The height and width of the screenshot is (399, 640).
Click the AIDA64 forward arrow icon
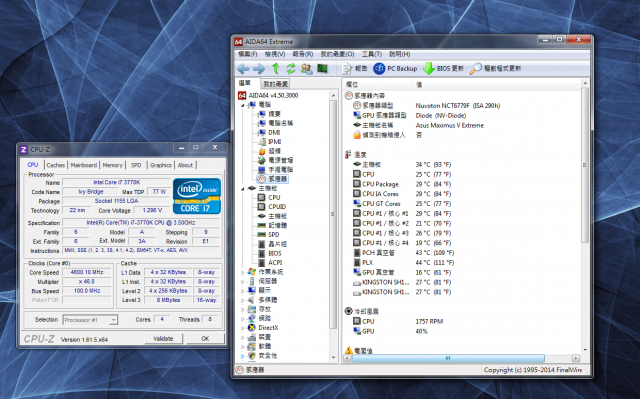(259, 69)
